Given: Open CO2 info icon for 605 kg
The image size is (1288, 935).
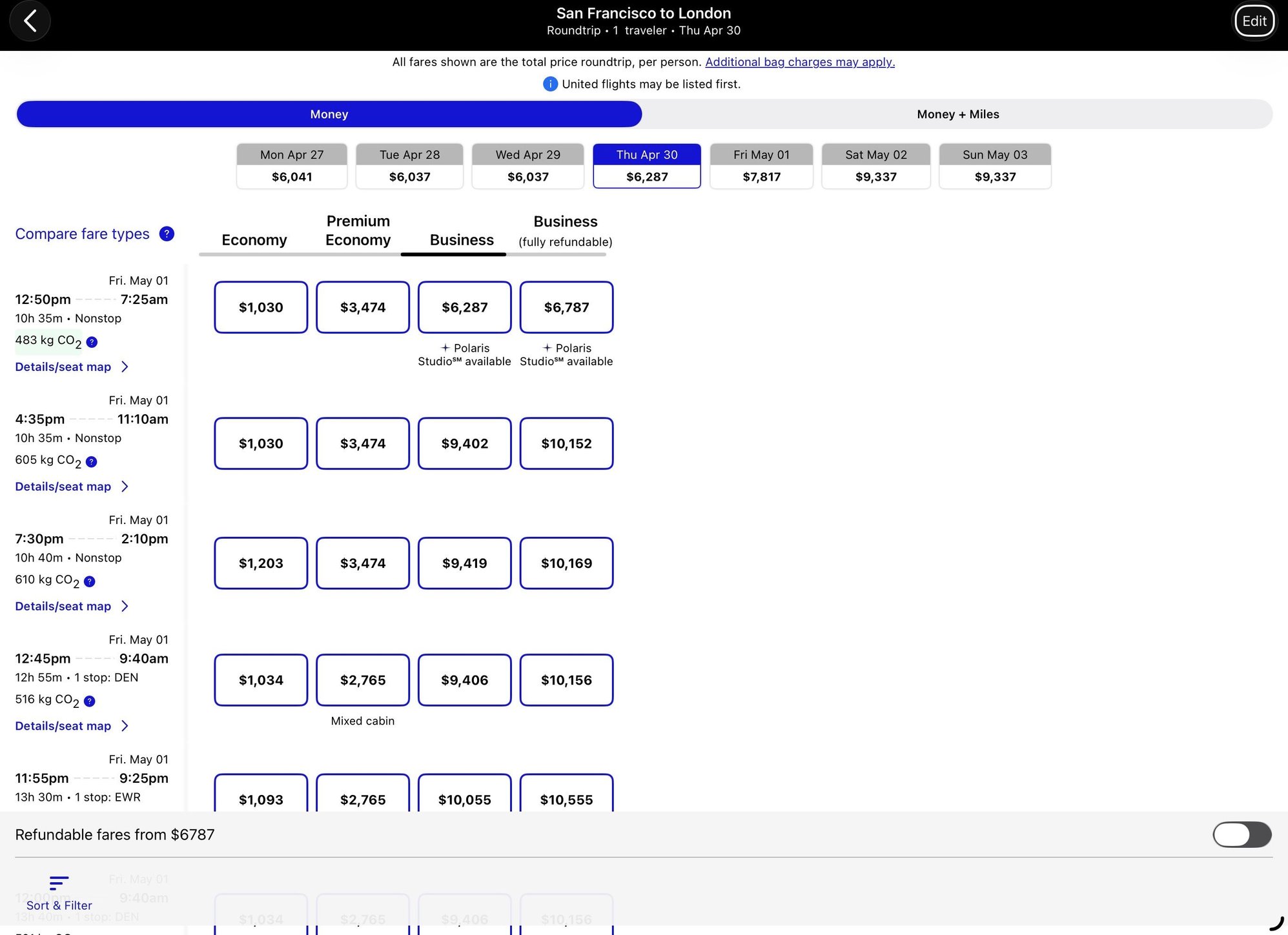Looking at the screenshot, I should tap(91, 461).
